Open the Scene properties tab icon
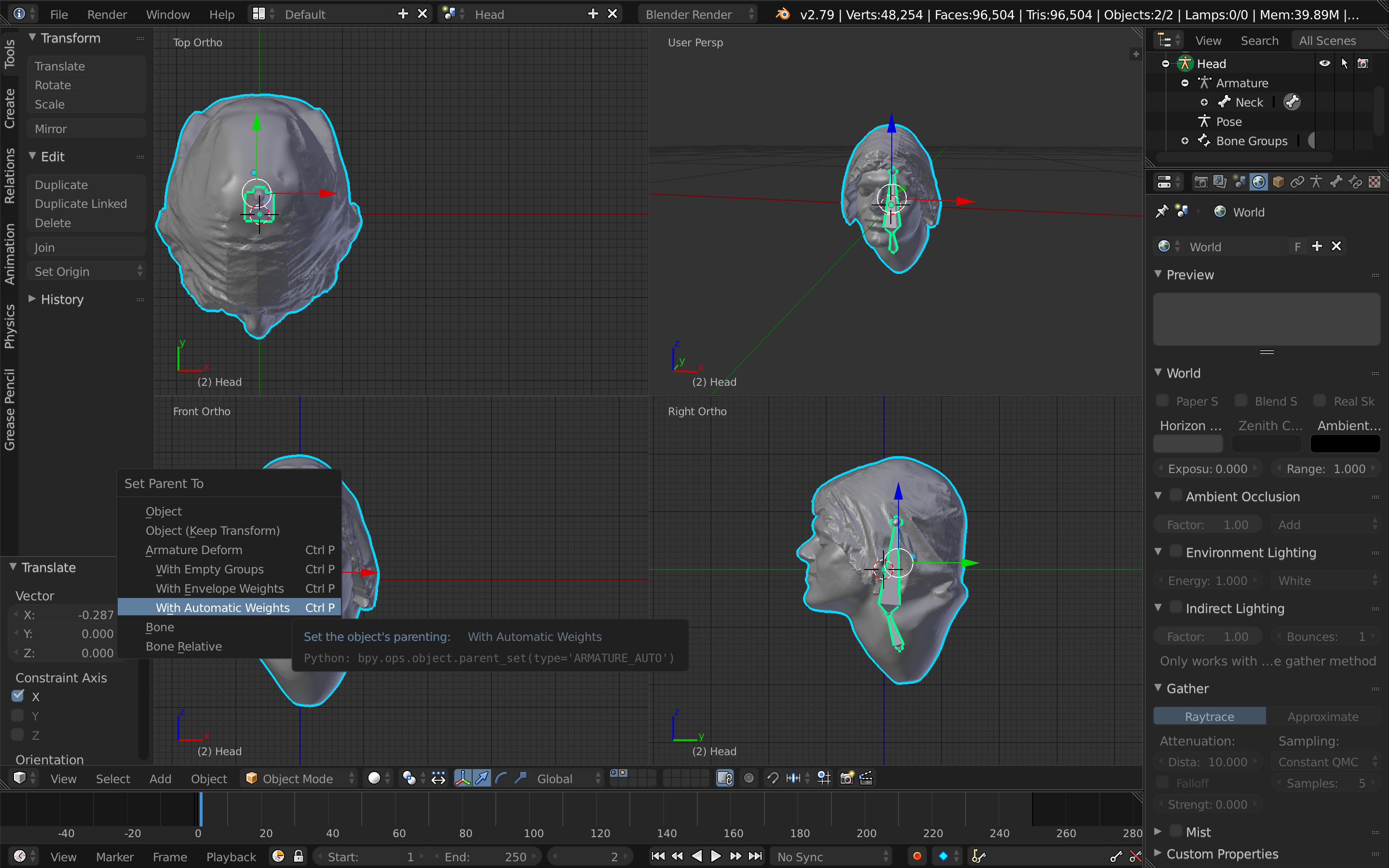 click(x=1240, y=183)
